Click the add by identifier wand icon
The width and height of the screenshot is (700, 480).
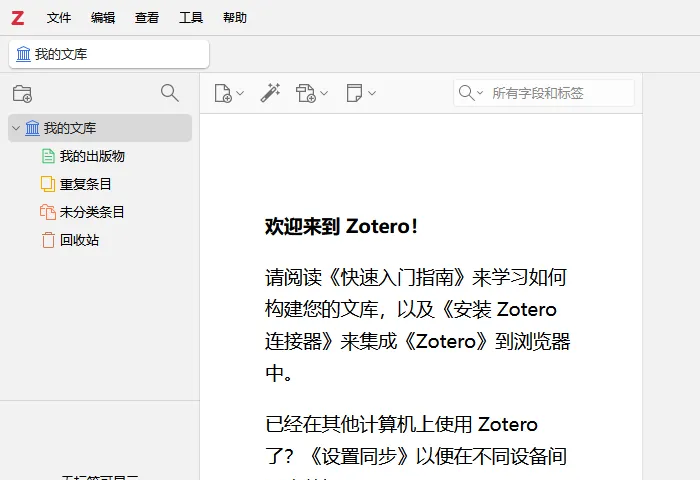pyautogui.click(x=271, y=93)
